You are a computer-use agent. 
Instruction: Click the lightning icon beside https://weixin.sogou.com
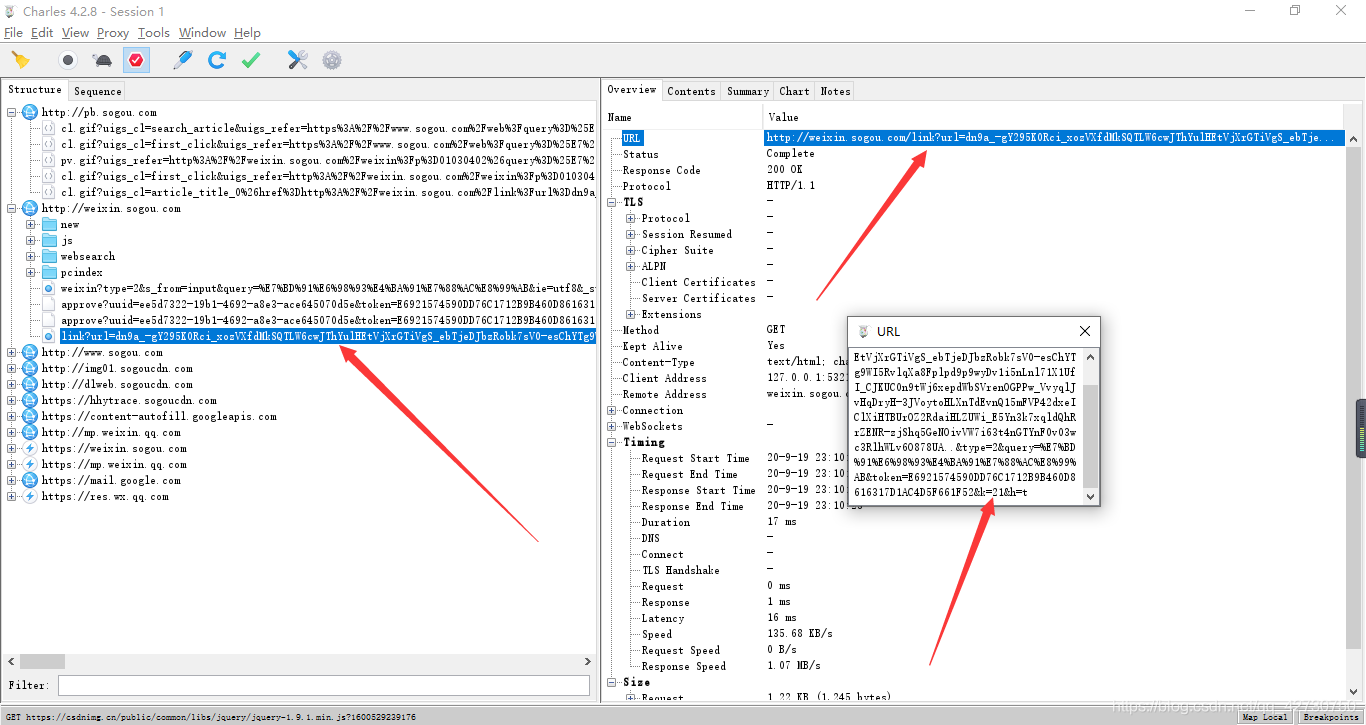[29, 448]
